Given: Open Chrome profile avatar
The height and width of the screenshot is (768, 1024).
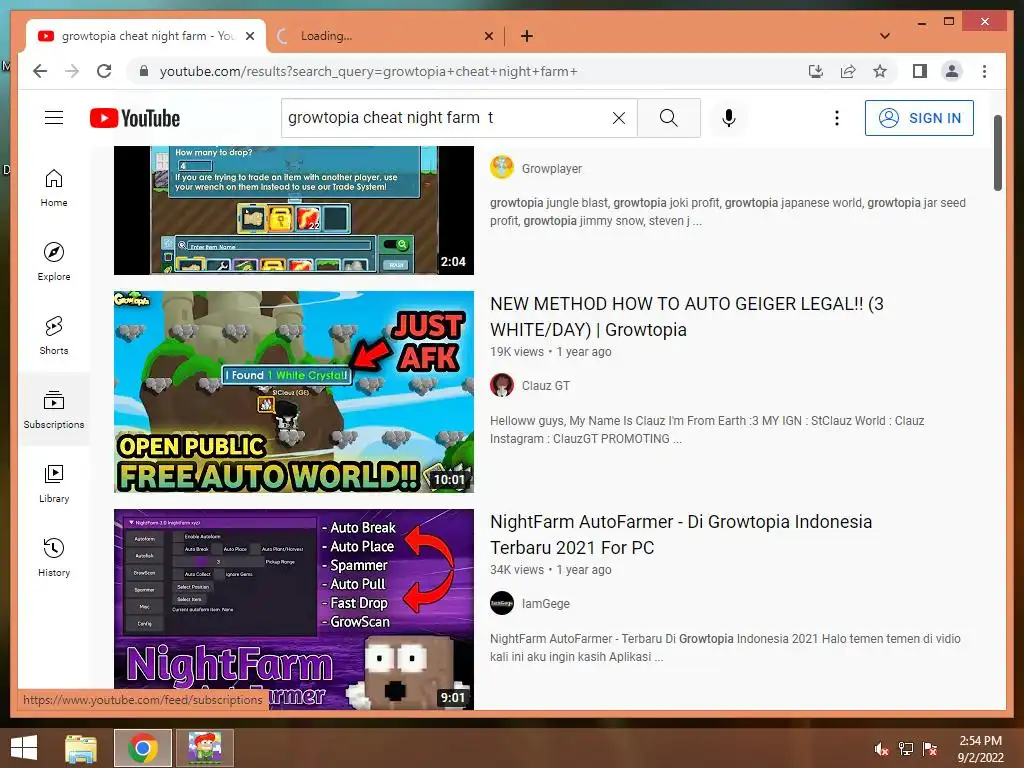Looking at the screenshot, I should point(952,71).
